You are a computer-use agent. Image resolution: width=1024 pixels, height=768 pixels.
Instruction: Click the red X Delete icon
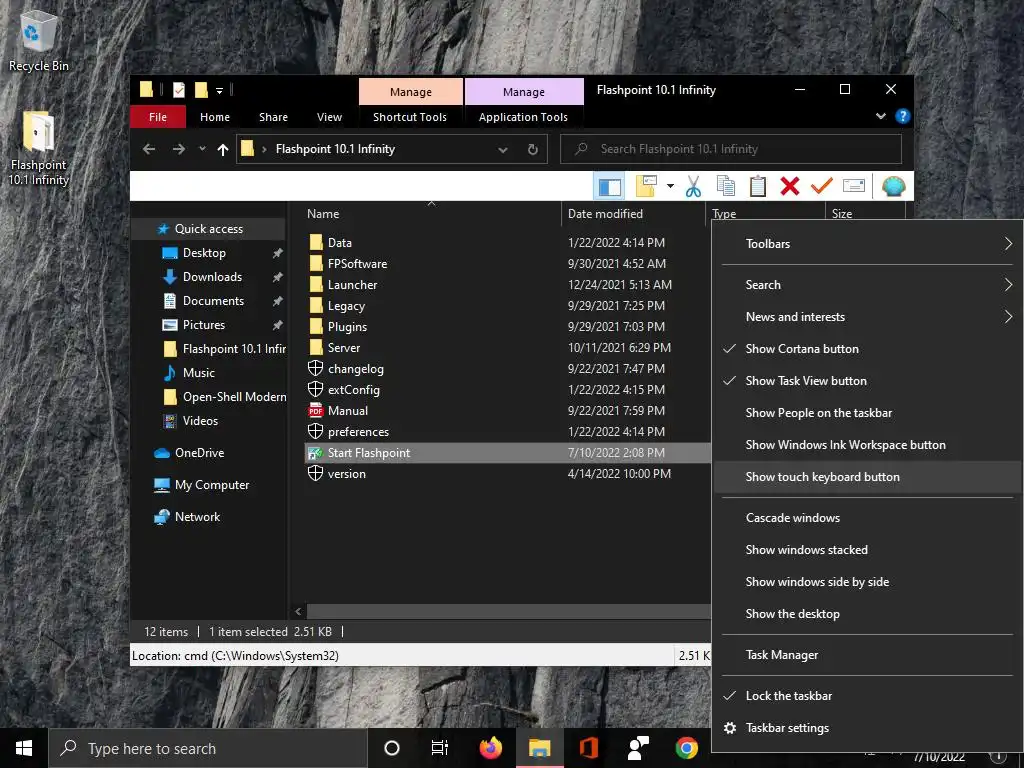click(x=790, y=187)
